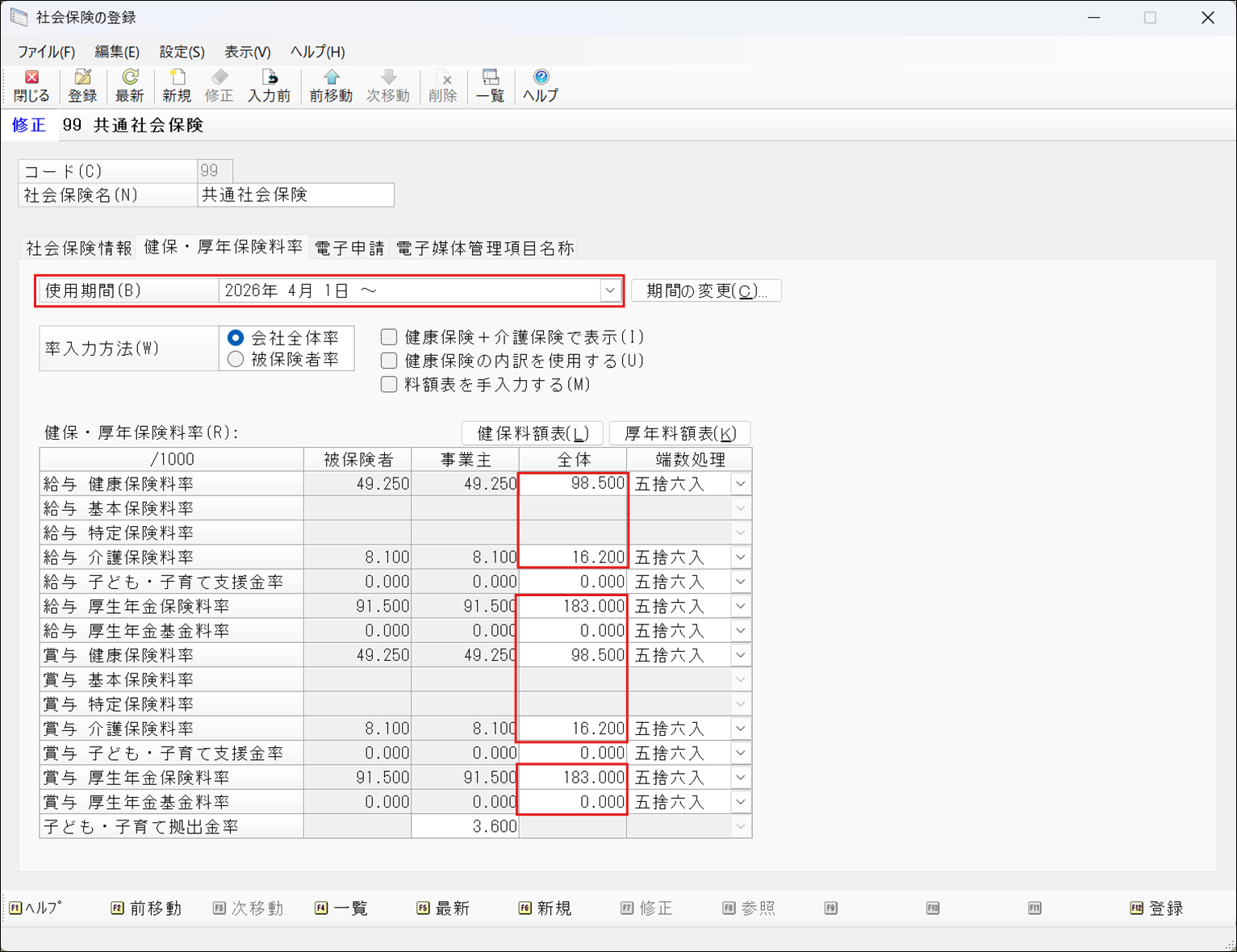
Task: Click the 新規 (new) toolbar icon
Action: tap(176, 85)
